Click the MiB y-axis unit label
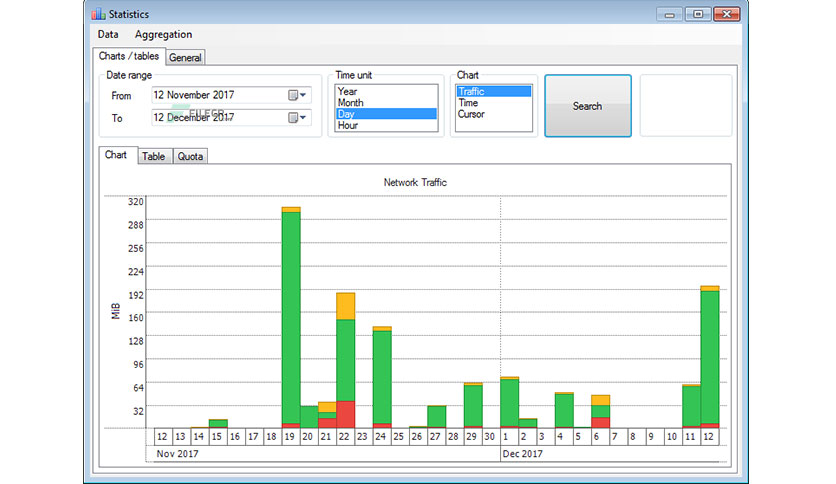836x484 pixels. [x=116, y=311]
